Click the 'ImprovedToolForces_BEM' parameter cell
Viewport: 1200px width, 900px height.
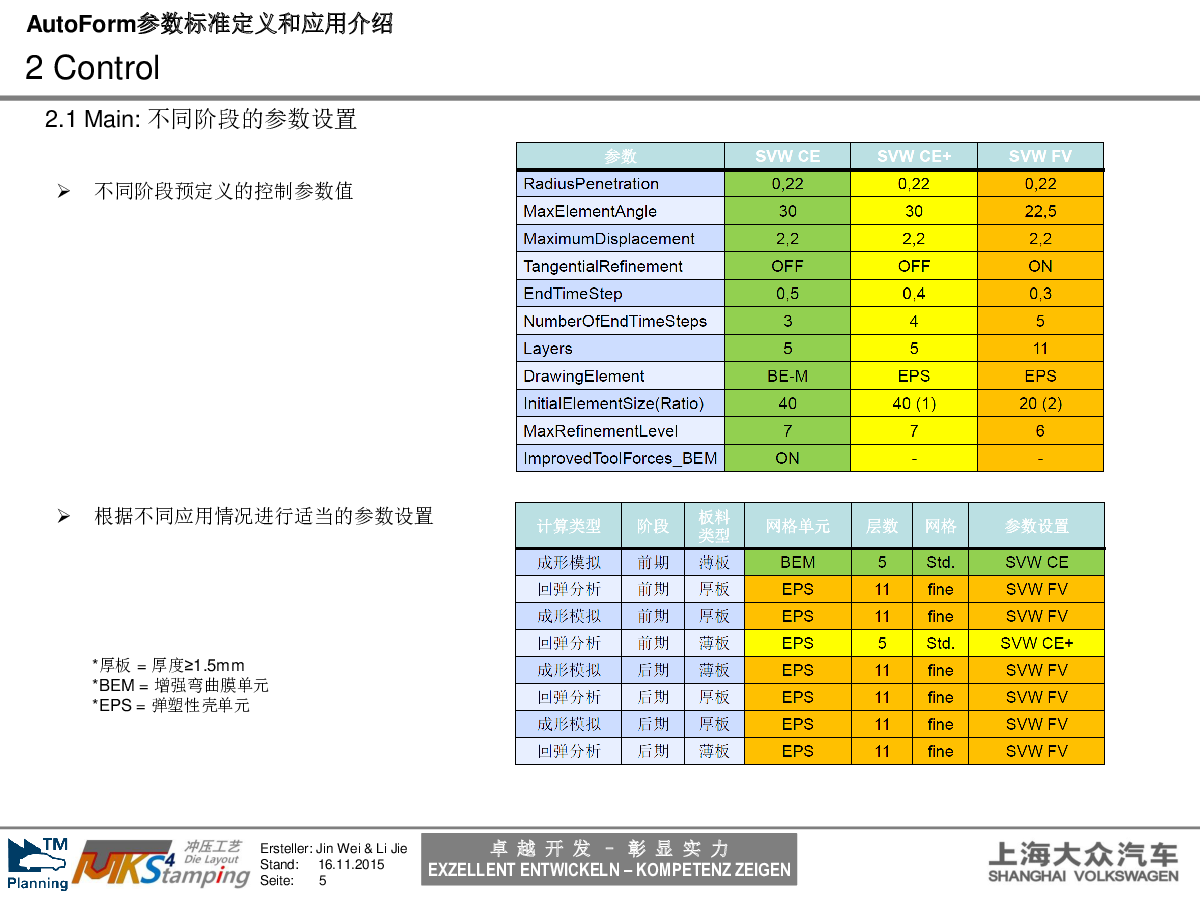(620, 459)
